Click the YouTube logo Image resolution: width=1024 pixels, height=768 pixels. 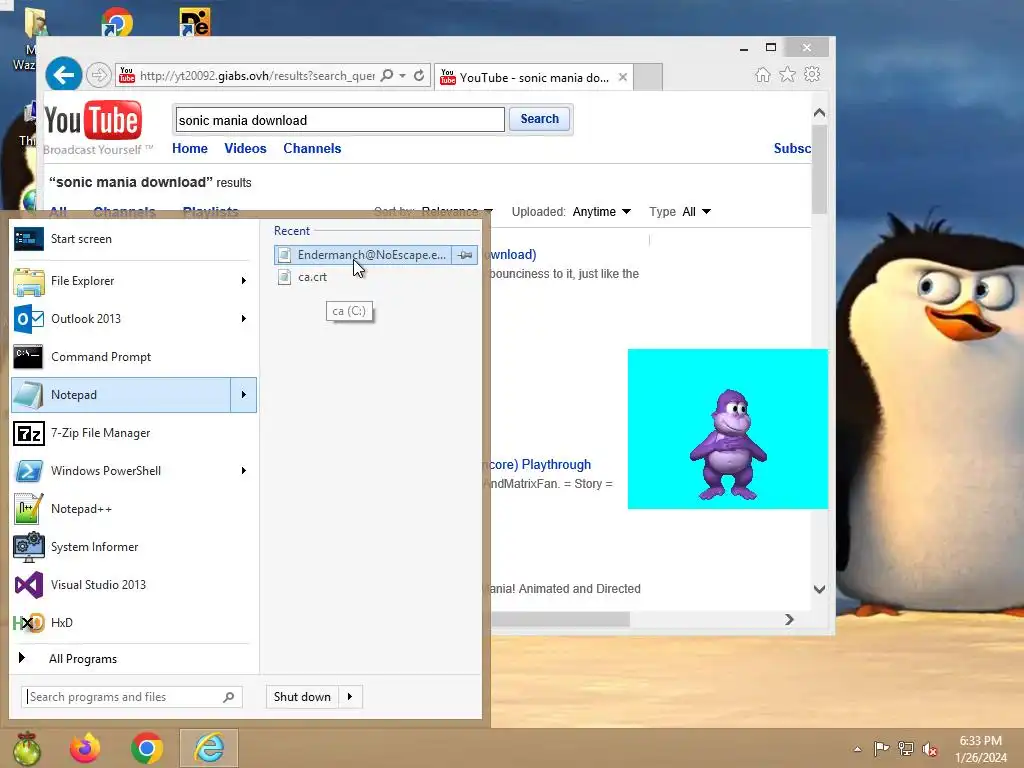(x=93, y=121)
